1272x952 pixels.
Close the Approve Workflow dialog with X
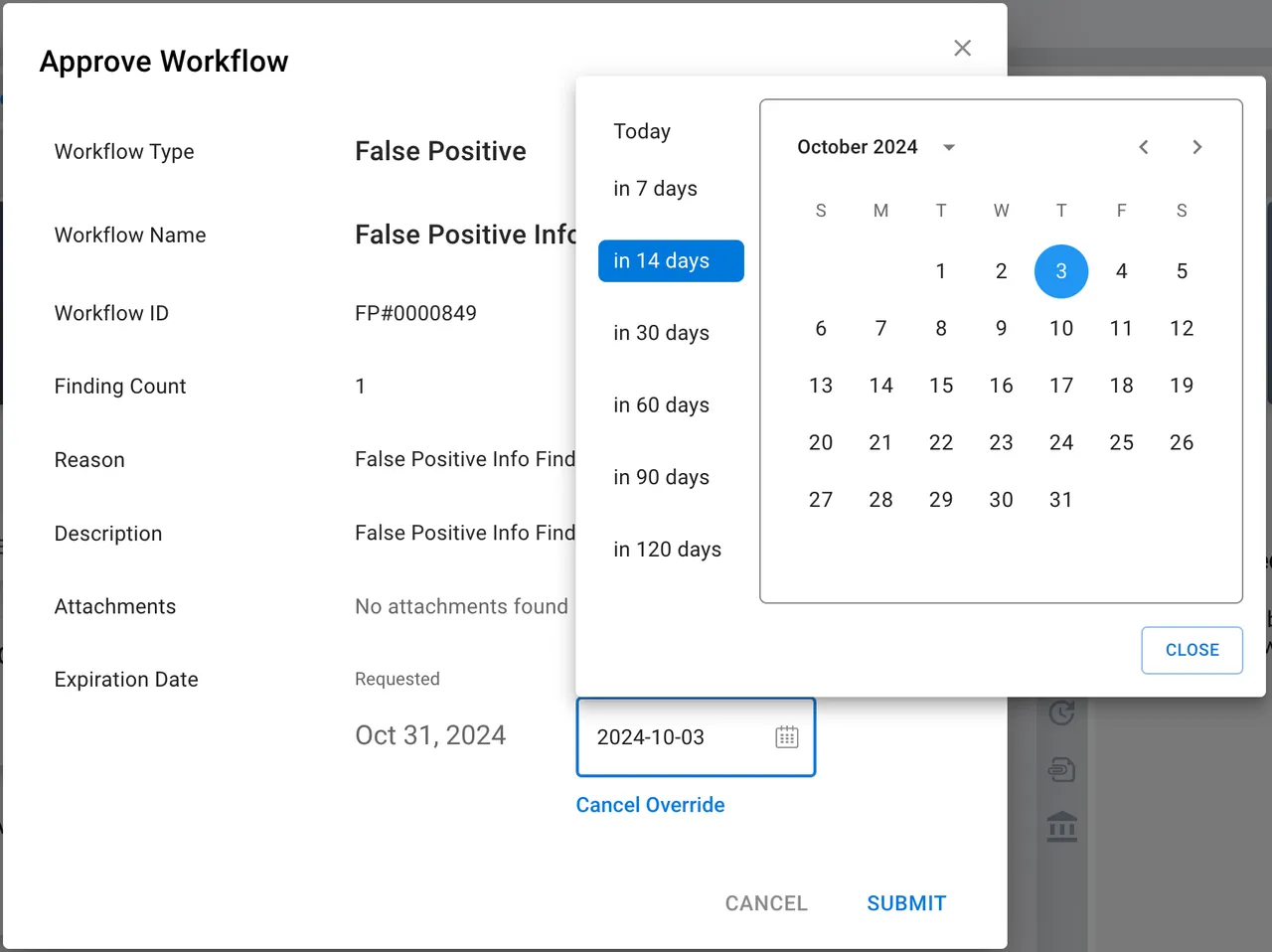point(962,48)
